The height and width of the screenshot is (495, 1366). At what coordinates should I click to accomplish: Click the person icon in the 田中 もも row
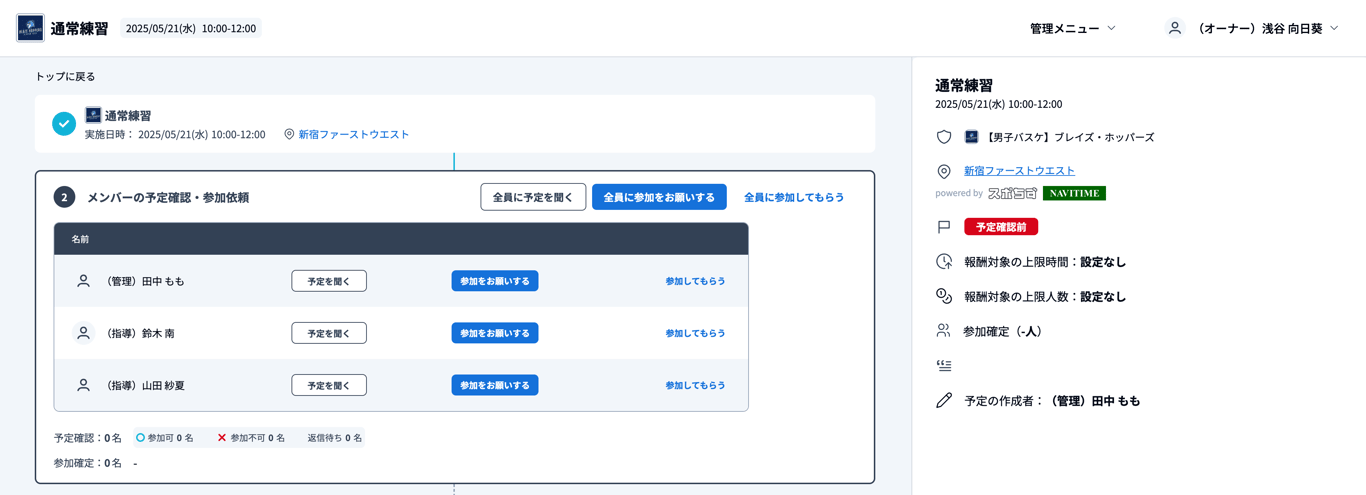pyautogui.click(x=84, y=281)
